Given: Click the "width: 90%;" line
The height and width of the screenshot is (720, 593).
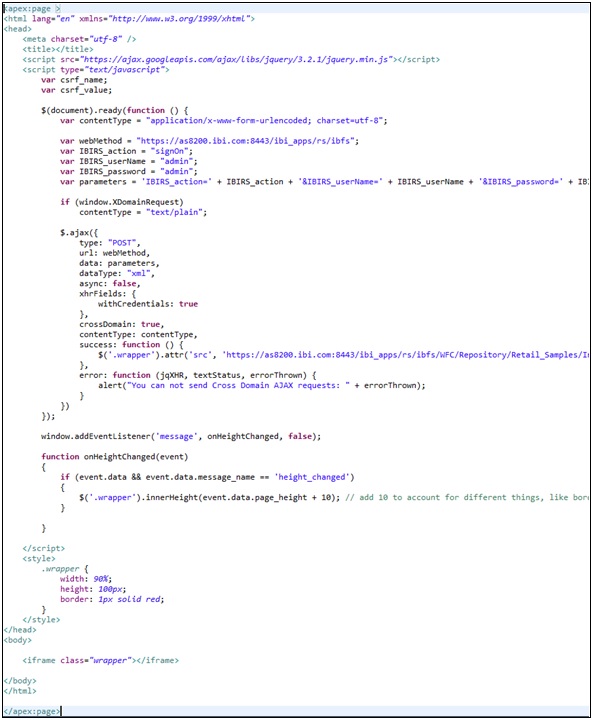Looking at the screenshot, I should pyautogui.click(x=86, y=579).
